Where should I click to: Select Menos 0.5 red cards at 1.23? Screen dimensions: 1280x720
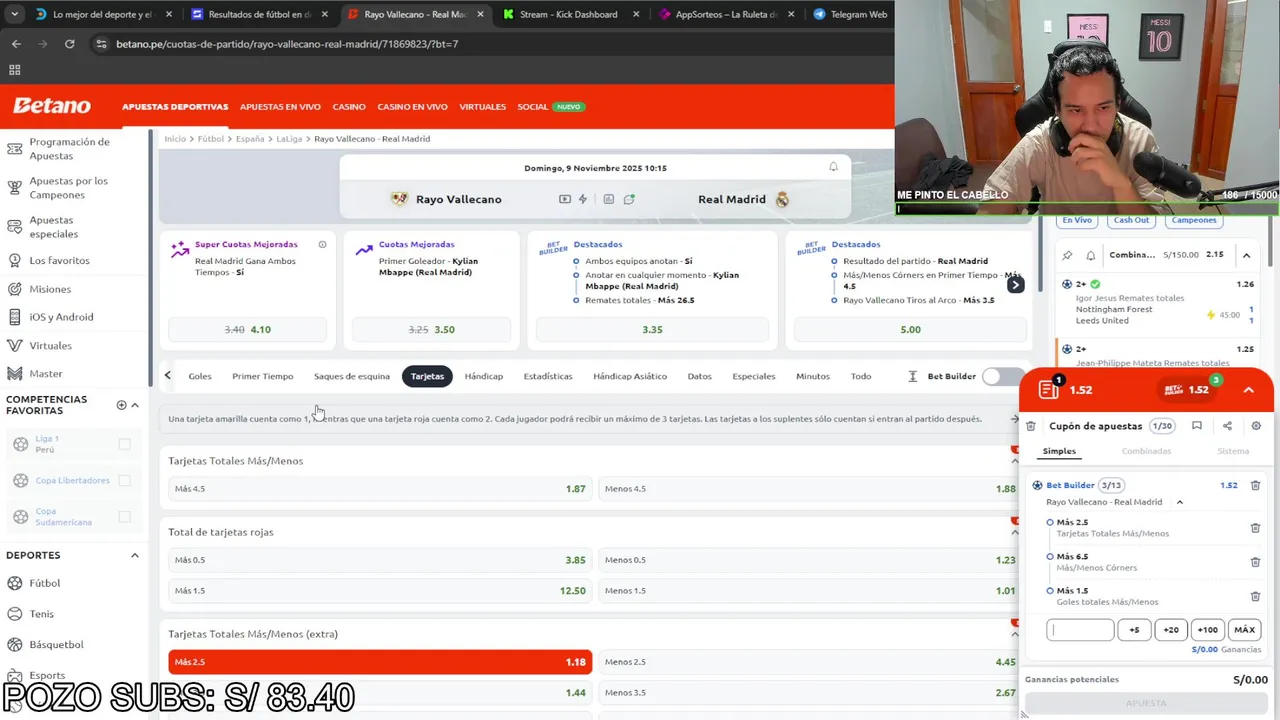click(810, 560)
